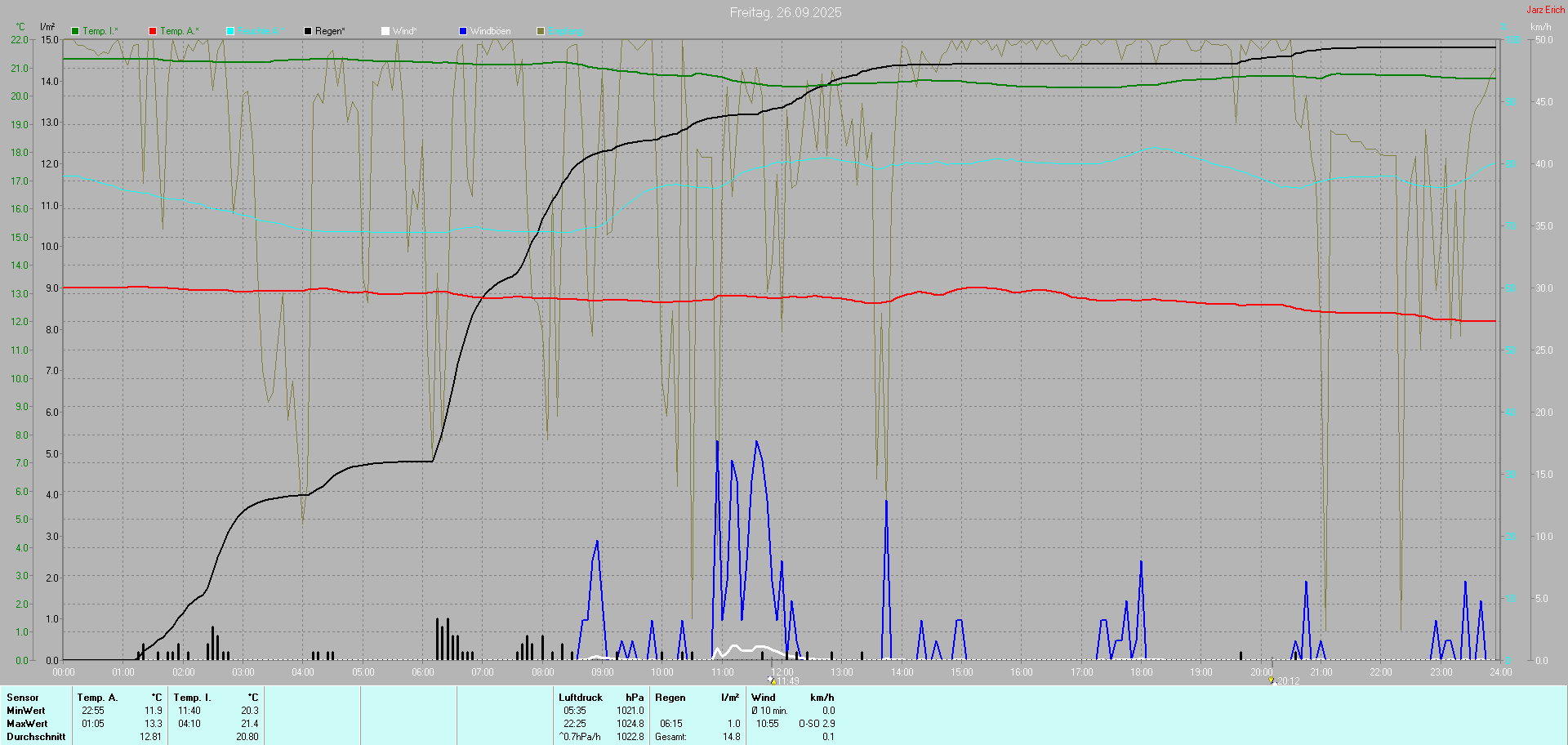This screenshot has width=1568, height=745.
Task: Click the olive Empfang legend swatch
Action: [x=541, y=31]
